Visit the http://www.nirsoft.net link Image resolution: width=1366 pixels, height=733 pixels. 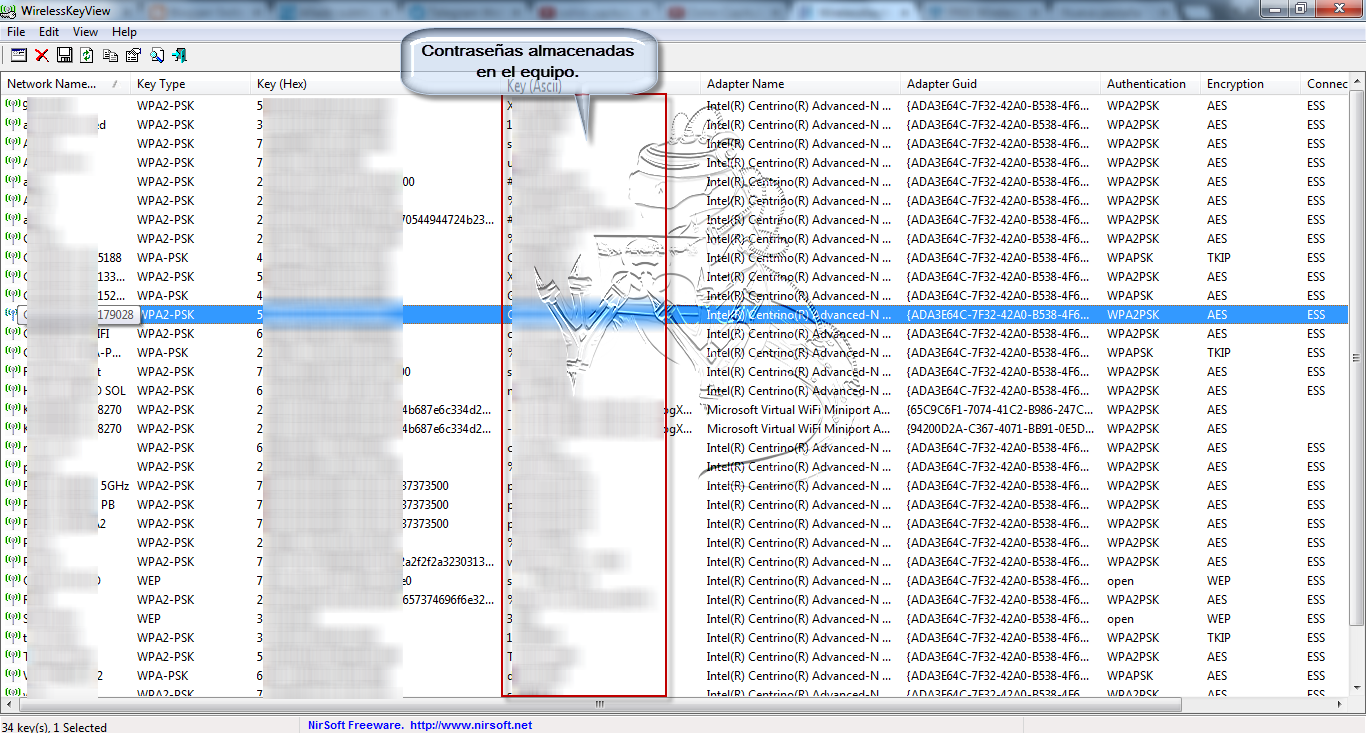pos(470,725)
